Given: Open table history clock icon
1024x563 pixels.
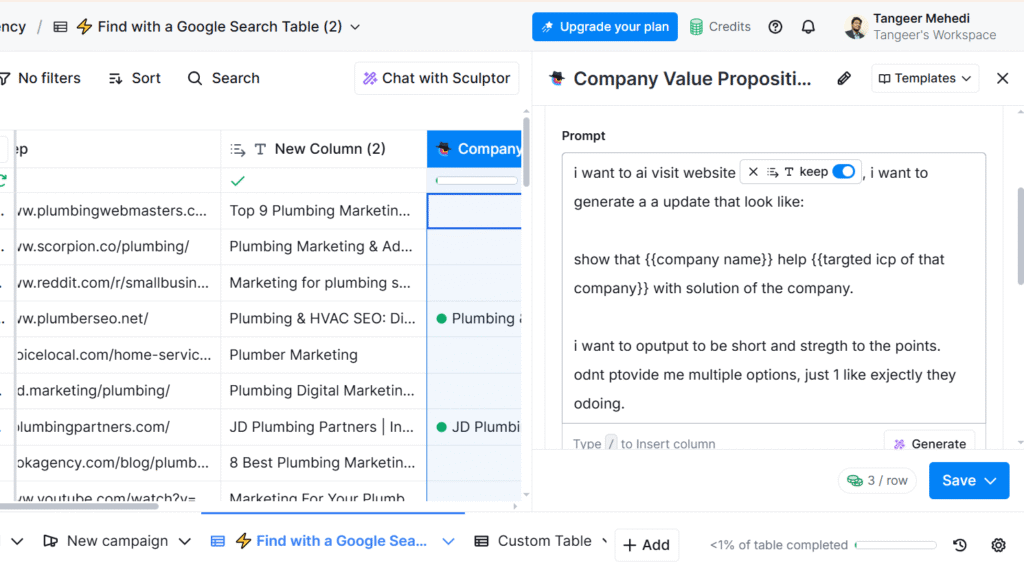Looking at the screenshot, I should pos(960,545).
